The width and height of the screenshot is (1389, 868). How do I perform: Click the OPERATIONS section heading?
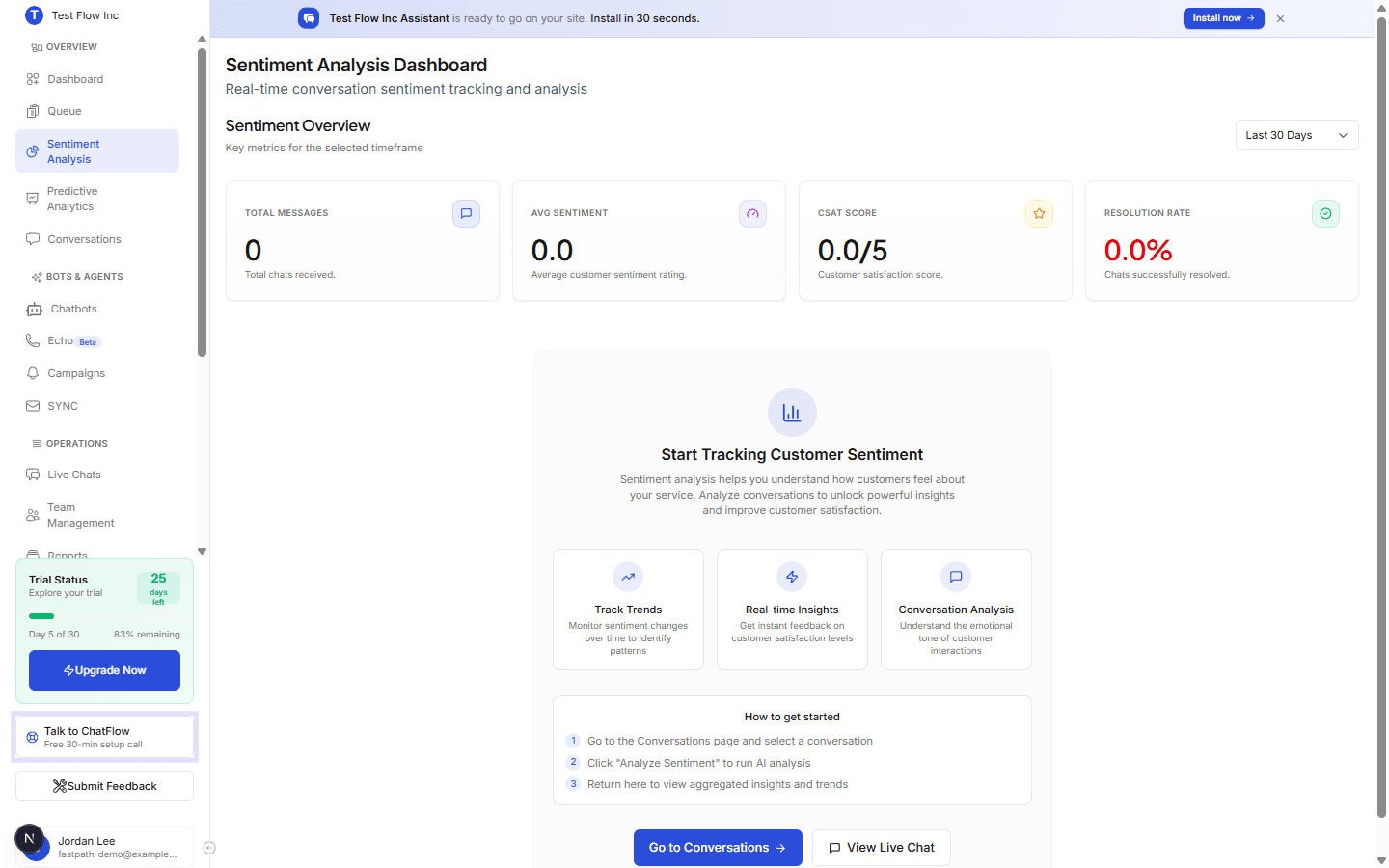tap(77, 444)
